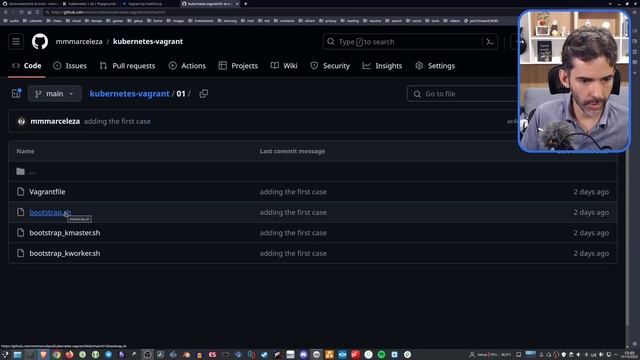Click the GitHub Octocat logo
The width and height of the screenshot is (640, 360).
coord(40,42)
